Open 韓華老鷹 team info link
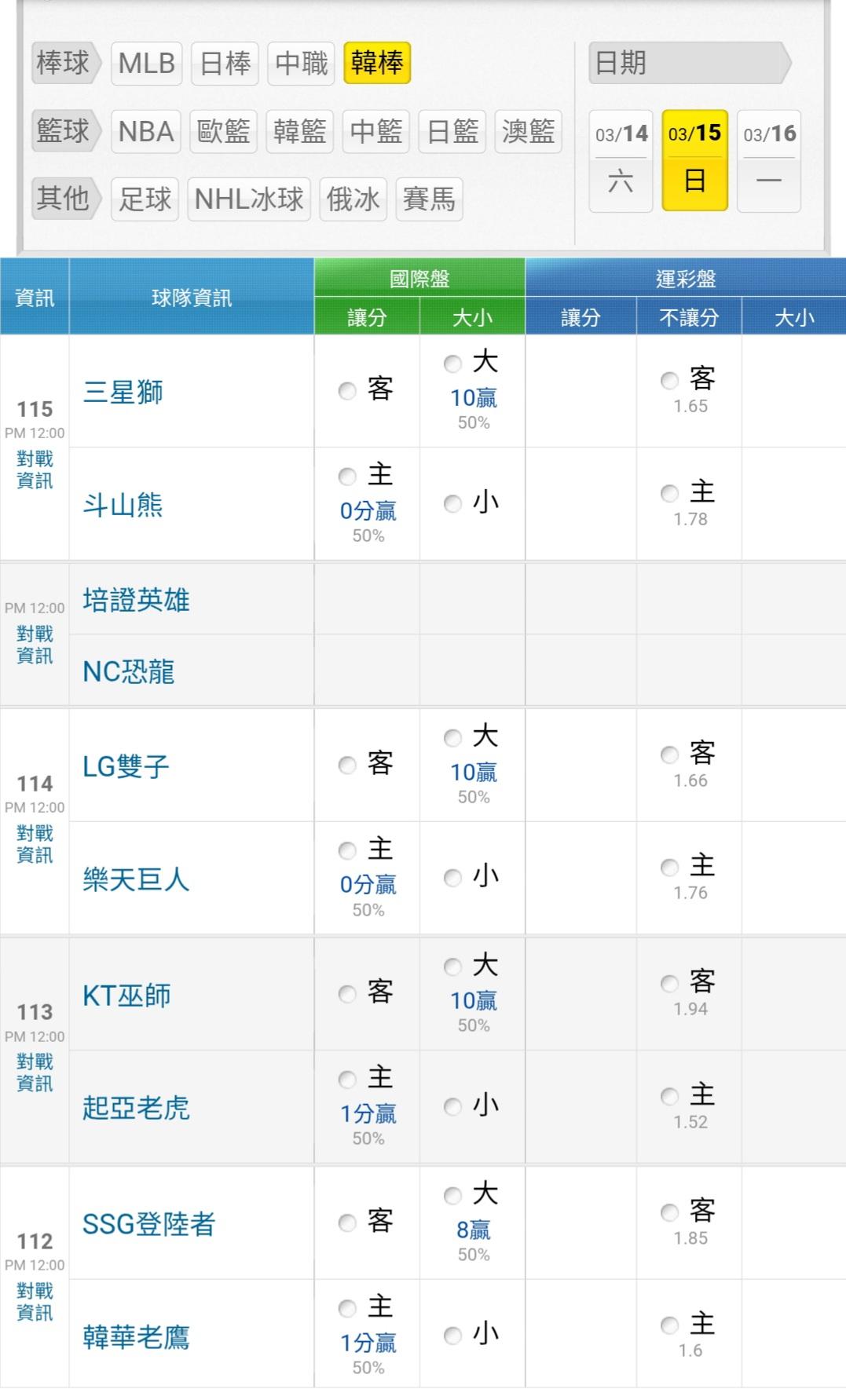 point(136,1337)
